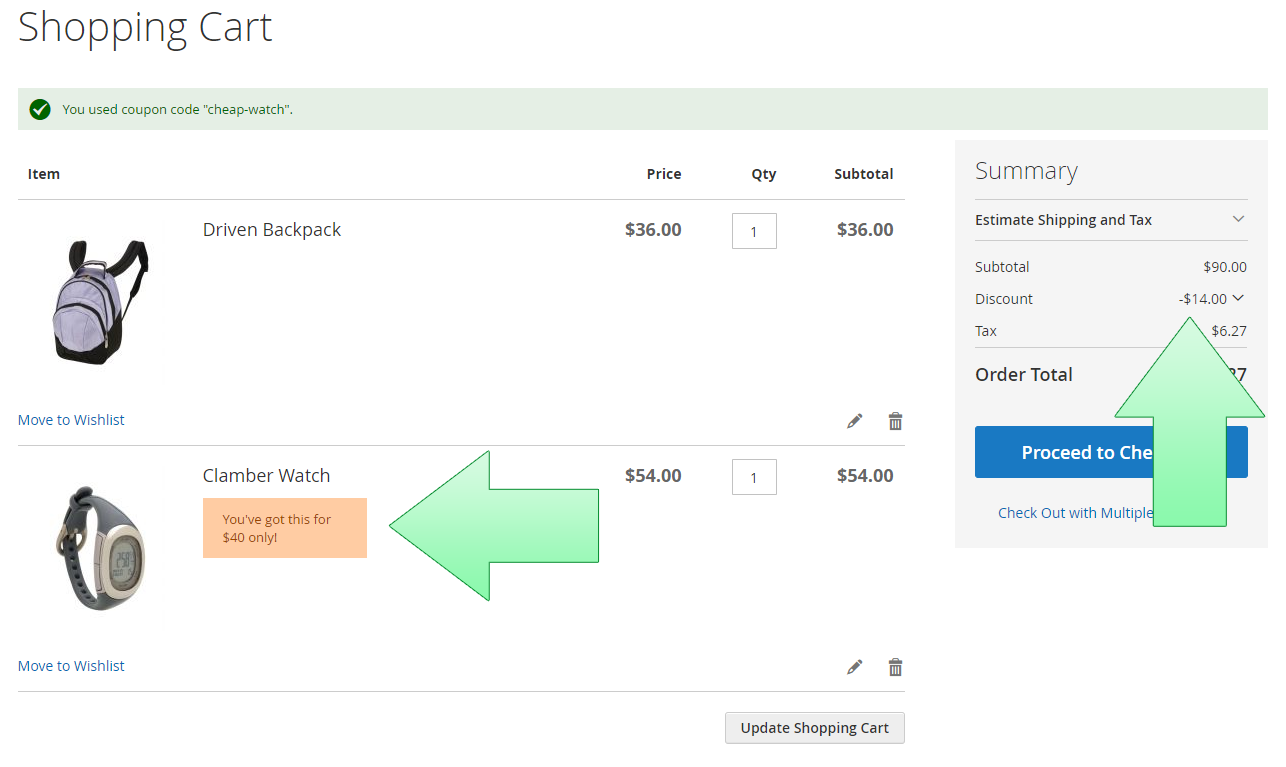Move Clamber Watch to Wishlist
Image resolution: width=1286 pixels, height=767 pixels.
click(x=71, y=666)
